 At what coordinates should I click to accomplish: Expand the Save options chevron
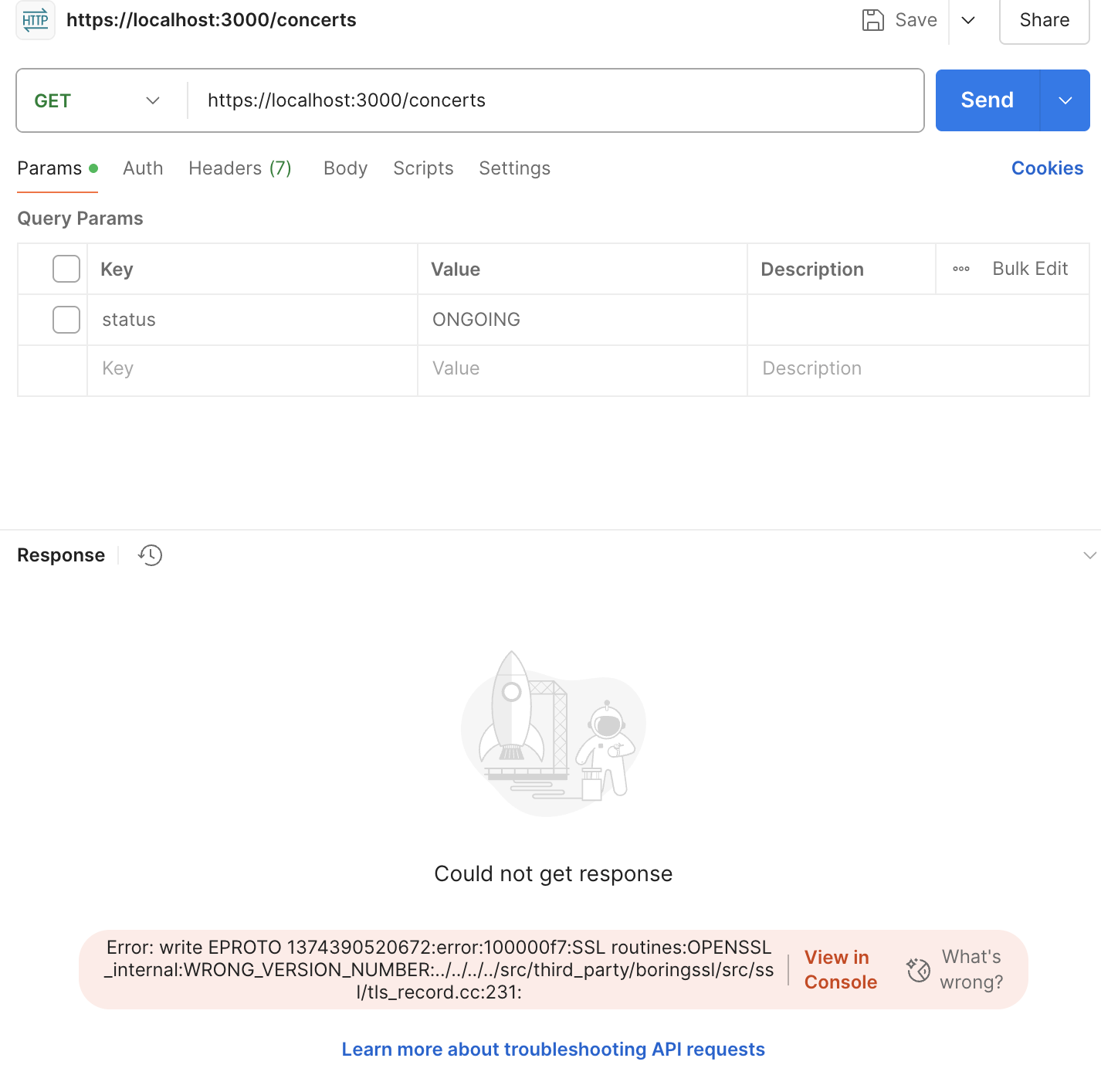click(x=968, y=20)
